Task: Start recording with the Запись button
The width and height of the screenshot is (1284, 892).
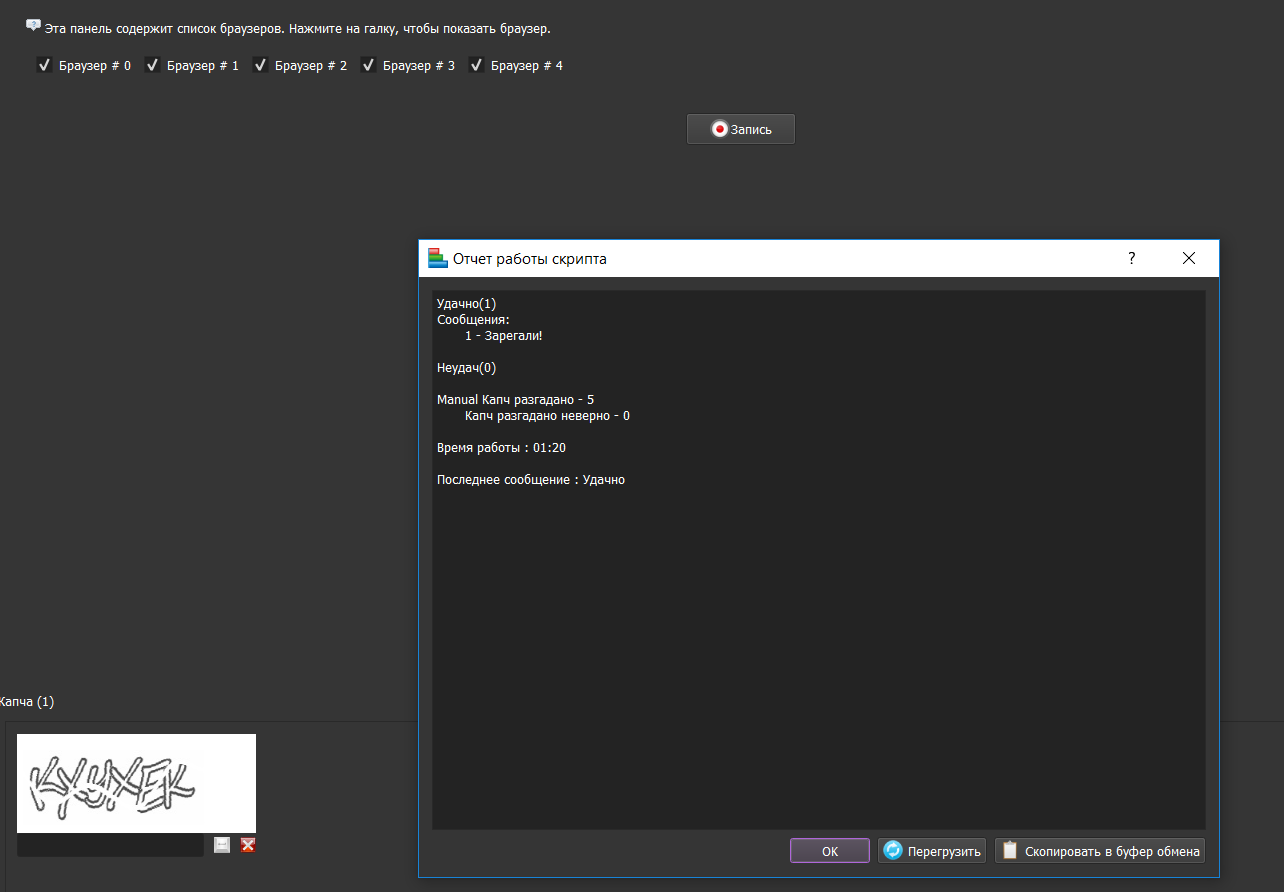Action: 740,129
